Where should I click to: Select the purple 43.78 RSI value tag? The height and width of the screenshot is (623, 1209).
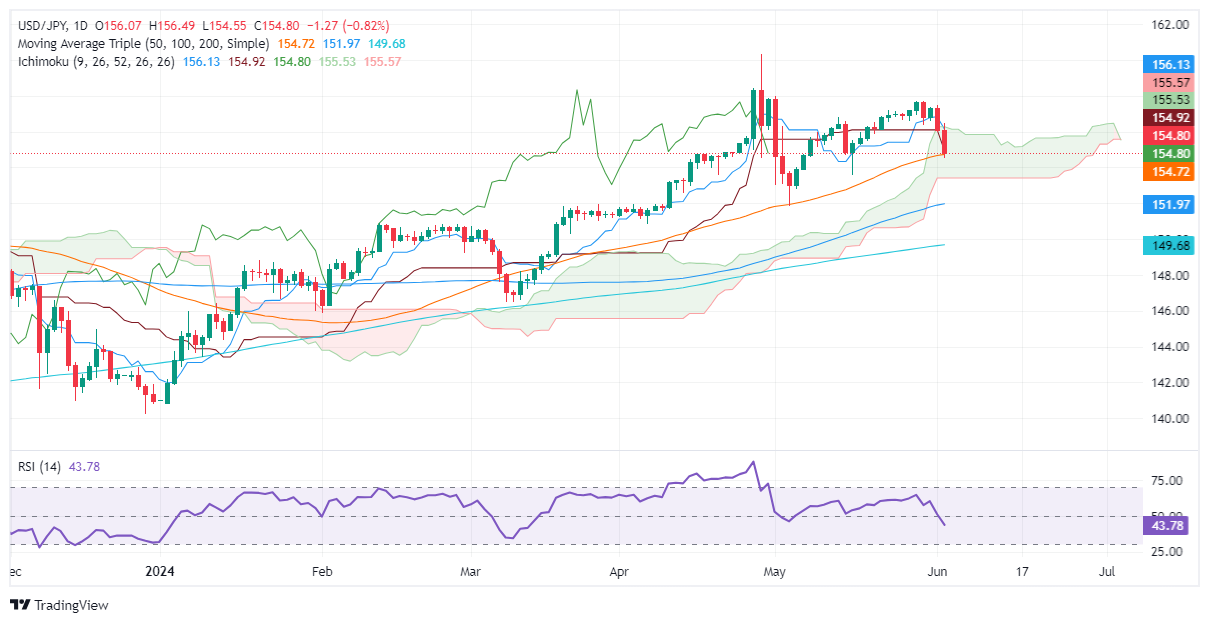pyautogui.click(x=1170, y=524)
